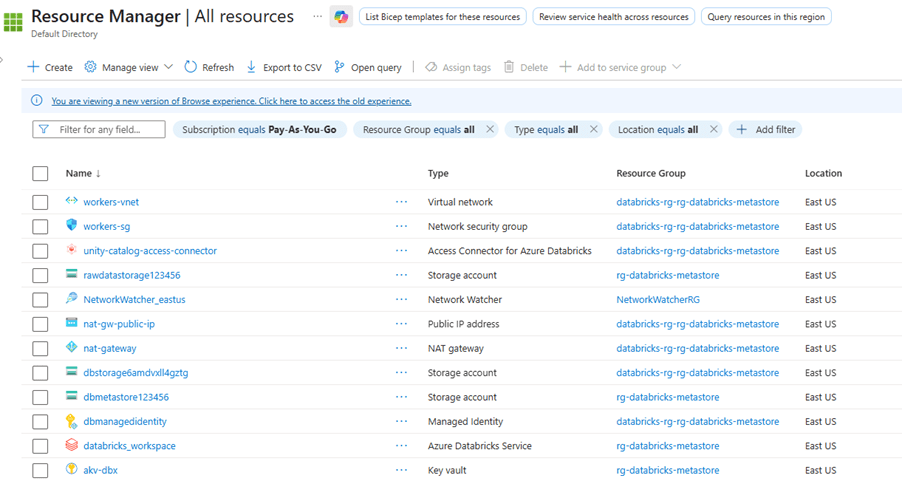Click the dbmanagedidentity key icon
The image size is (902, 481).
point(72,422)
